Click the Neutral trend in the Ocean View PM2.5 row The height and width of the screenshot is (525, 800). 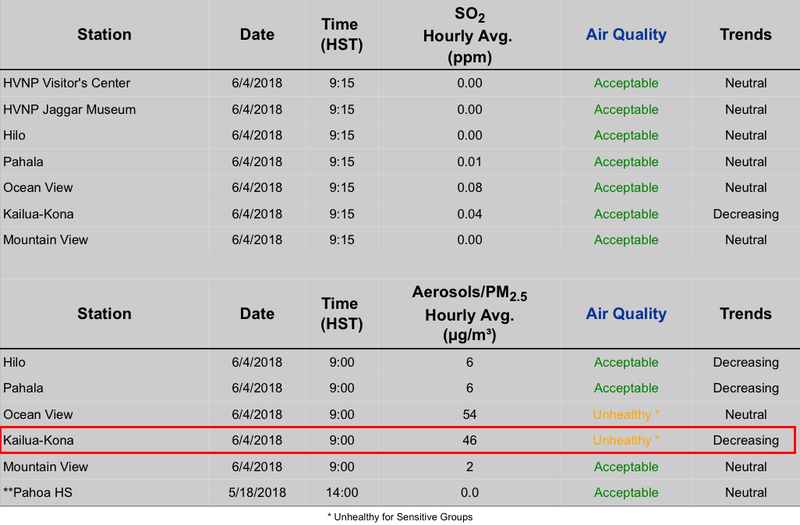pos(746,414)
